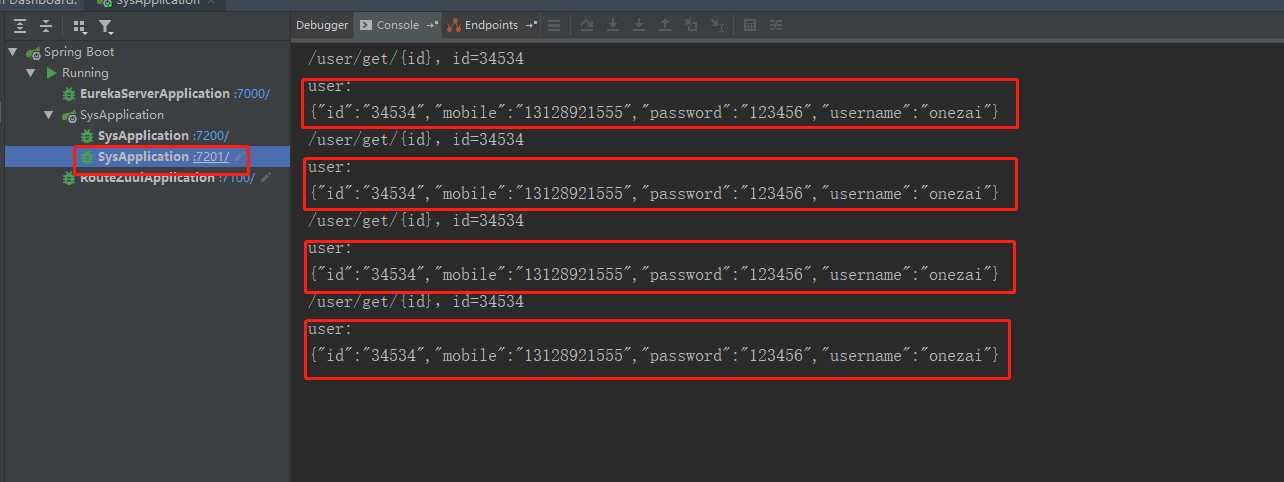
Task: Select the Spring Boot root item
Action: coord(79,52)
